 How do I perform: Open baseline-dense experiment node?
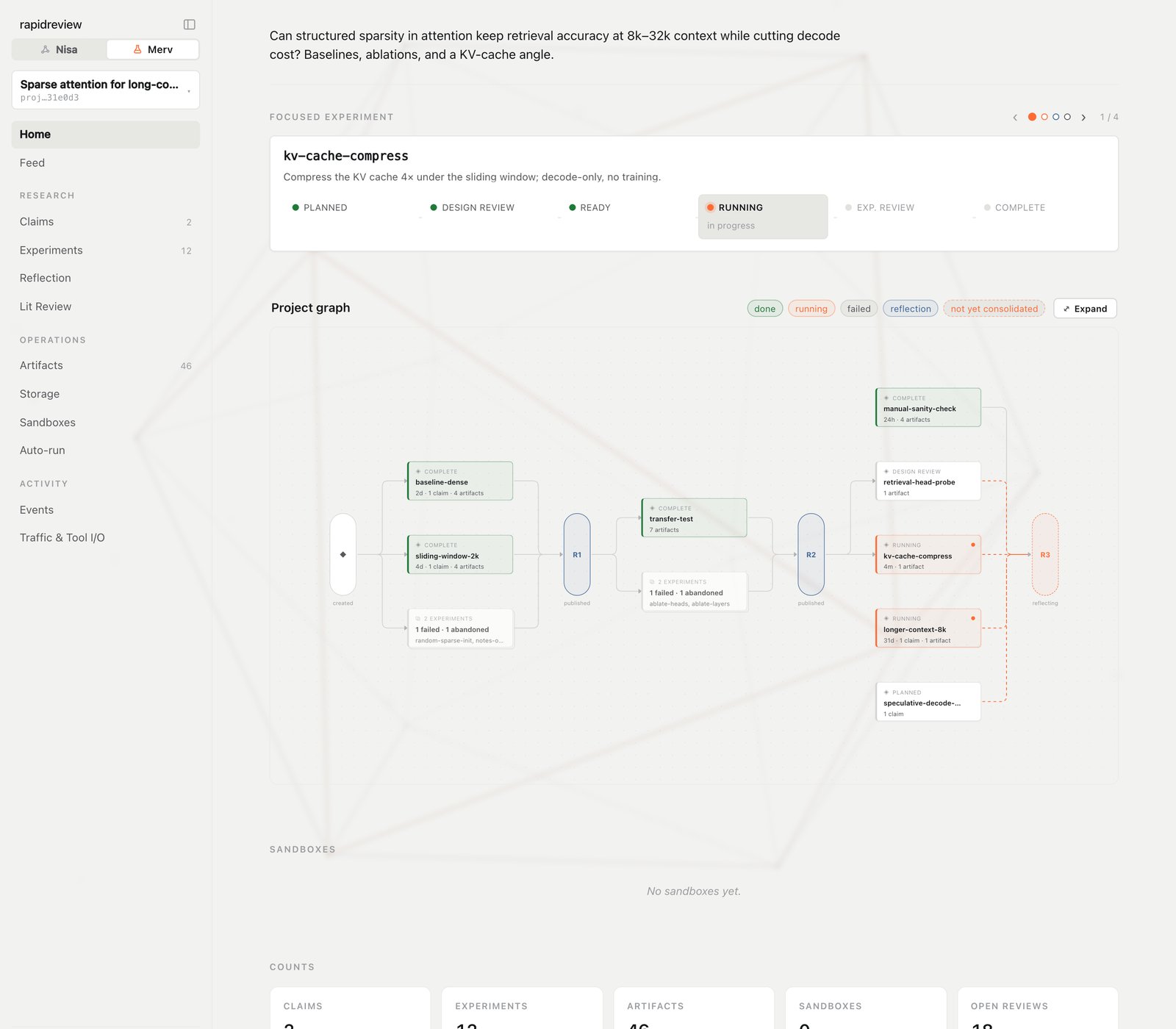point(460,481)
